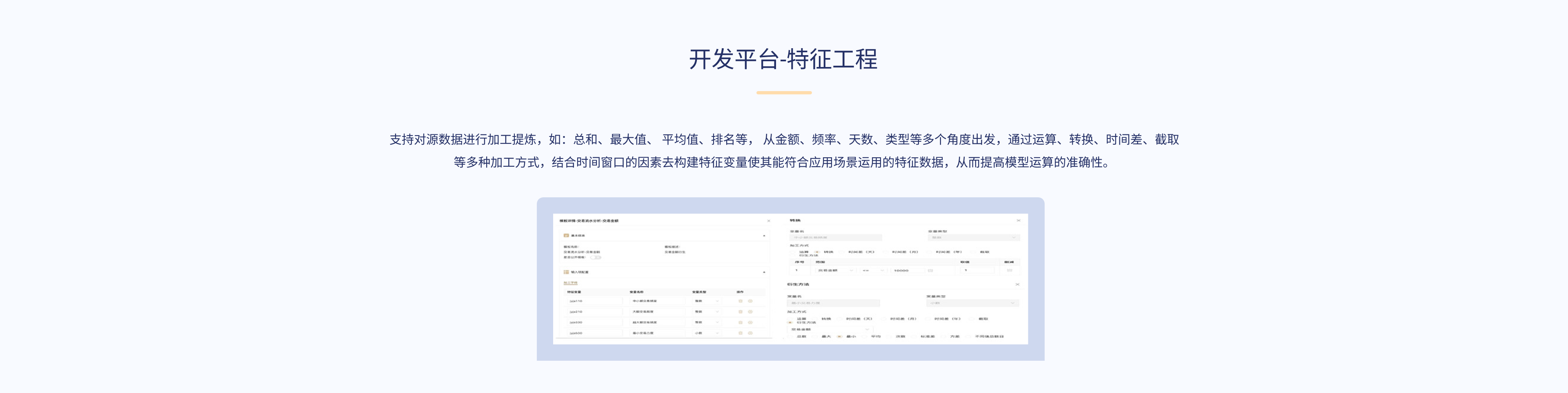Select 时间差（天） radio in 衍生方法 panel
Viewport: 1568px width, 393px height.
tap(840, 319)
